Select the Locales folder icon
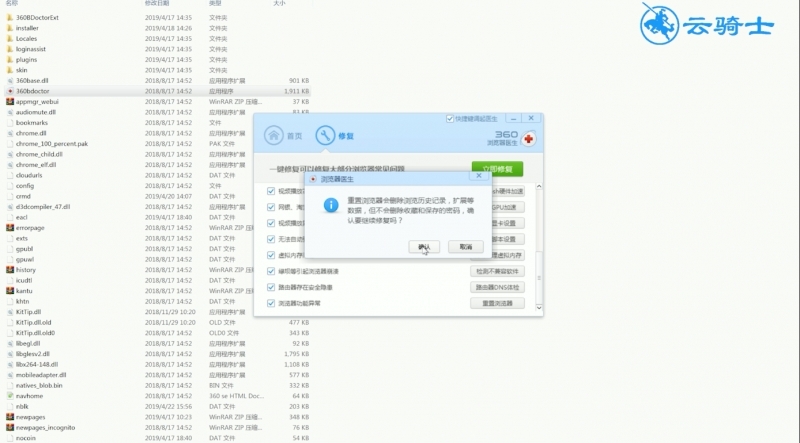This screenshot has width=800, height=443. (10, 38)
